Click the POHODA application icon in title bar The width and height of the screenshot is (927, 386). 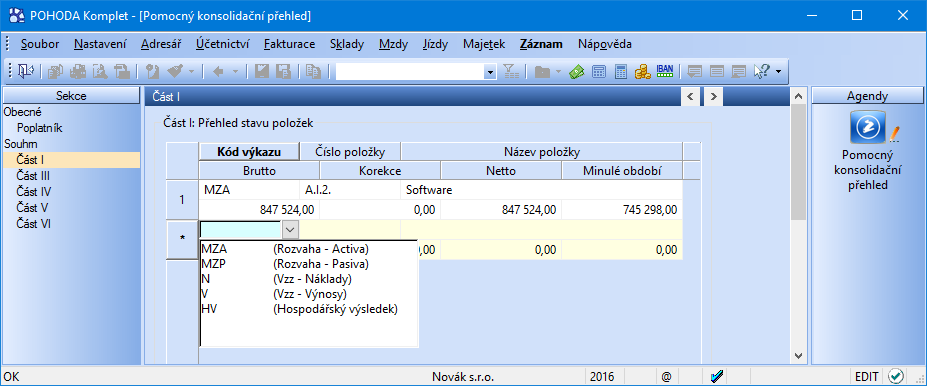pyautogui.click(x=18, y=15)
